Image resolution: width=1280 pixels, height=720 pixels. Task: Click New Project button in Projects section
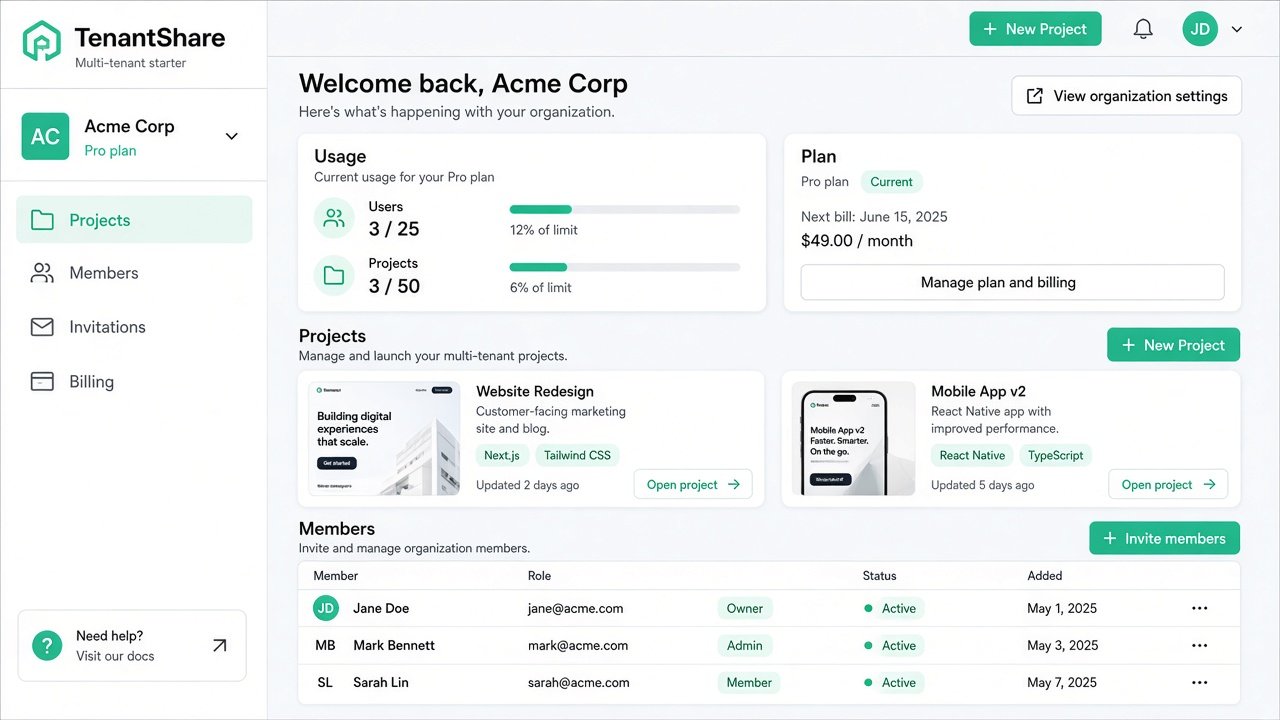pos(1173,345)
